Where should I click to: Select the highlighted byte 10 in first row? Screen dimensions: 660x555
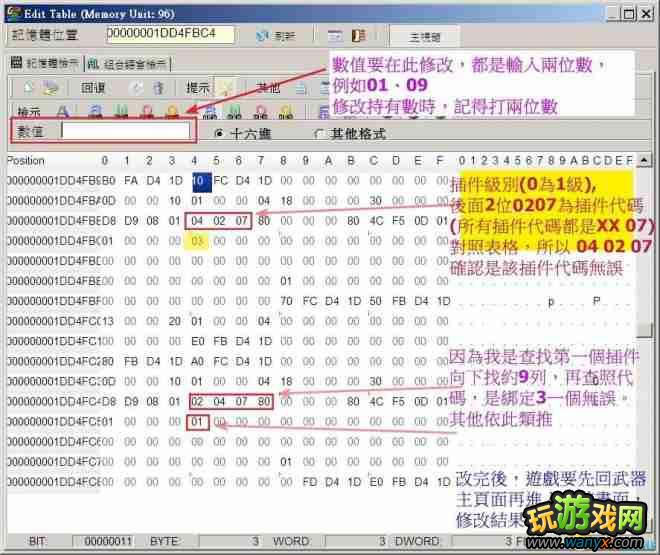tap(198, 181)
